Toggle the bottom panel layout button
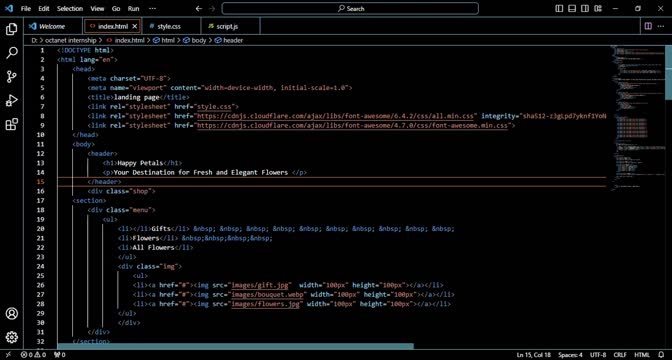This screenshot has width=672, height=360. click(x=572, y=9)
